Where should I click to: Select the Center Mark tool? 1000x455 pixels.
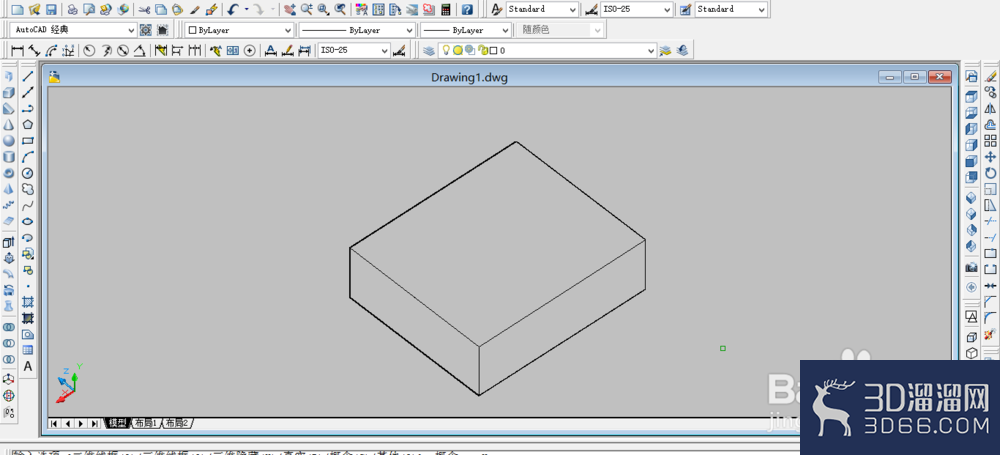tap(250, 50)
